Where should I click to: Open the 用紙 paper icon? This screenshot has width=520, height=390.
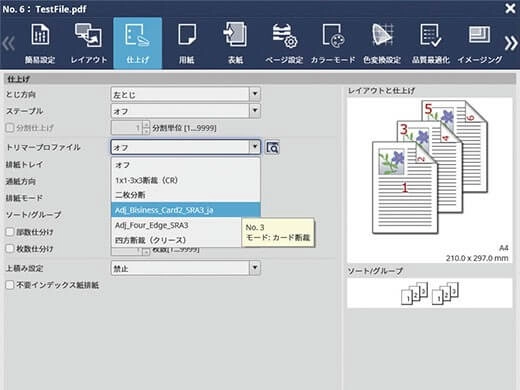tap(187, 43)
